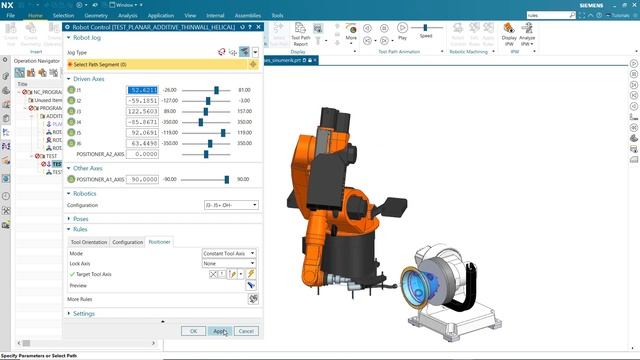Click the second Jog Type icon
640x360 pixels.
point(233,52)
